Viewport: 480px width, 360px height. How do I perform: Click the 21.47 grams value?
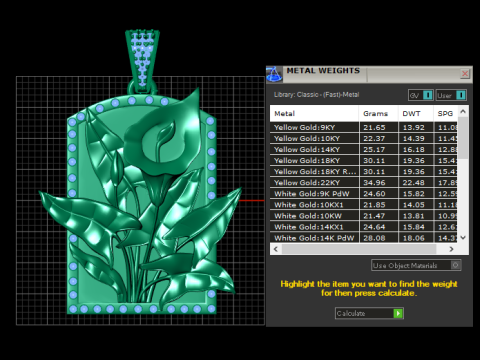[x=374, y=216]
